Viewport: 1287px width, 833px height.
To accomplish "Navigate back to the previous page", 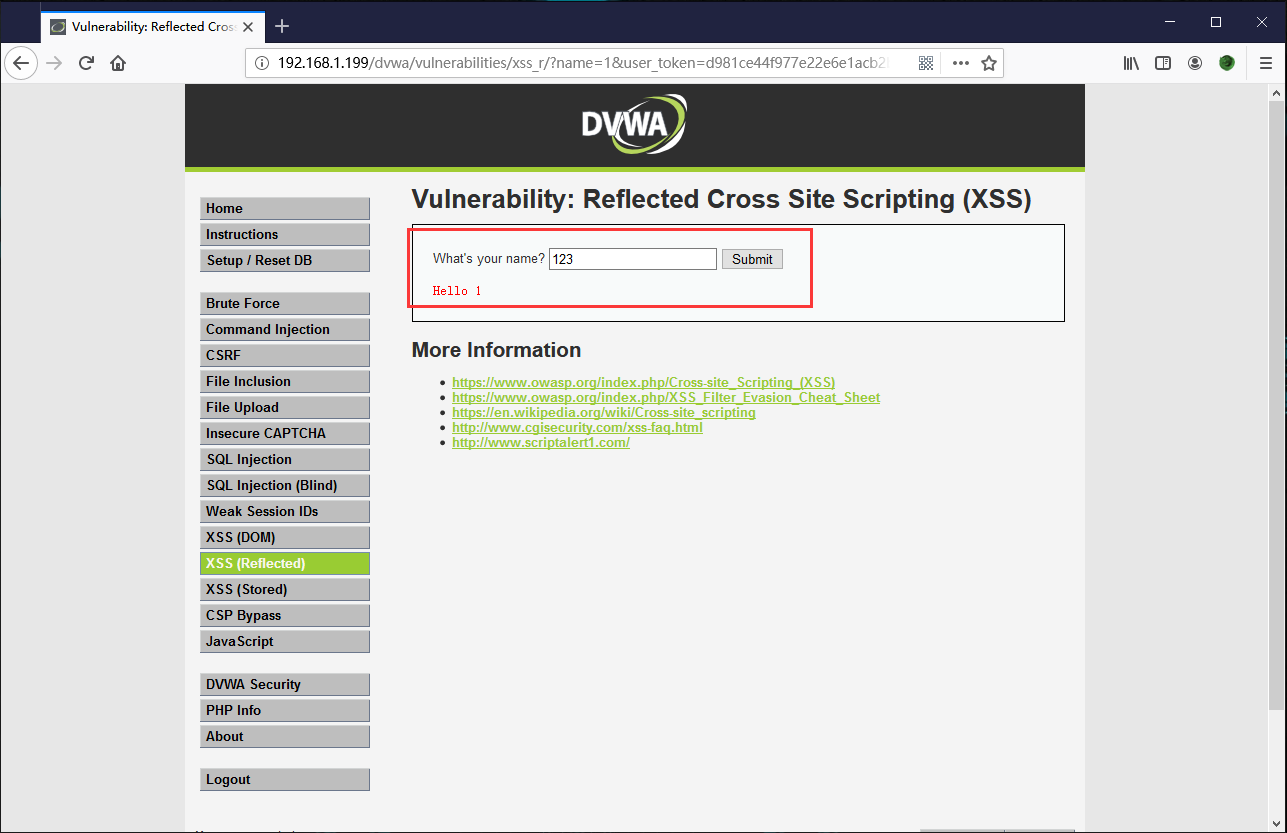I will point(21,62).
